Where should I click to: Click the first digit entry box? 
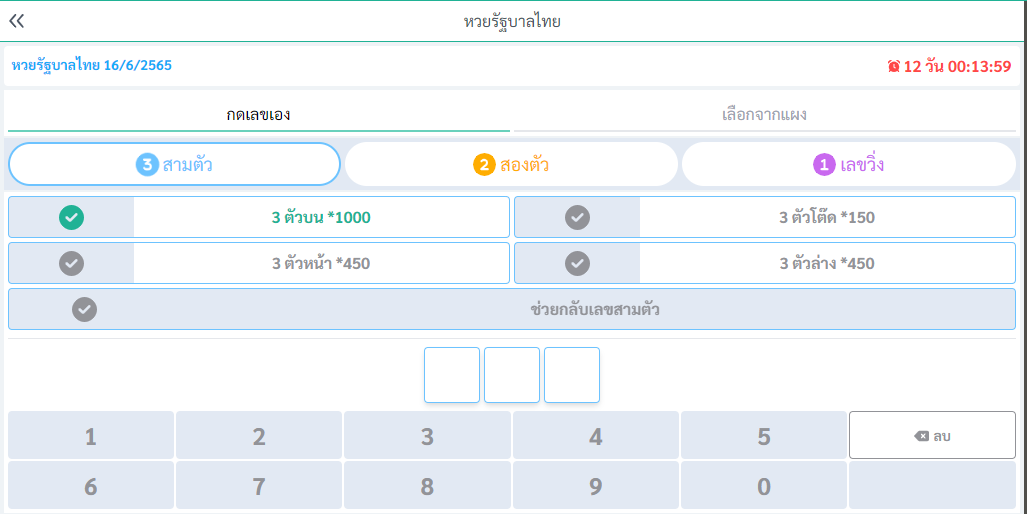[452, 375]
